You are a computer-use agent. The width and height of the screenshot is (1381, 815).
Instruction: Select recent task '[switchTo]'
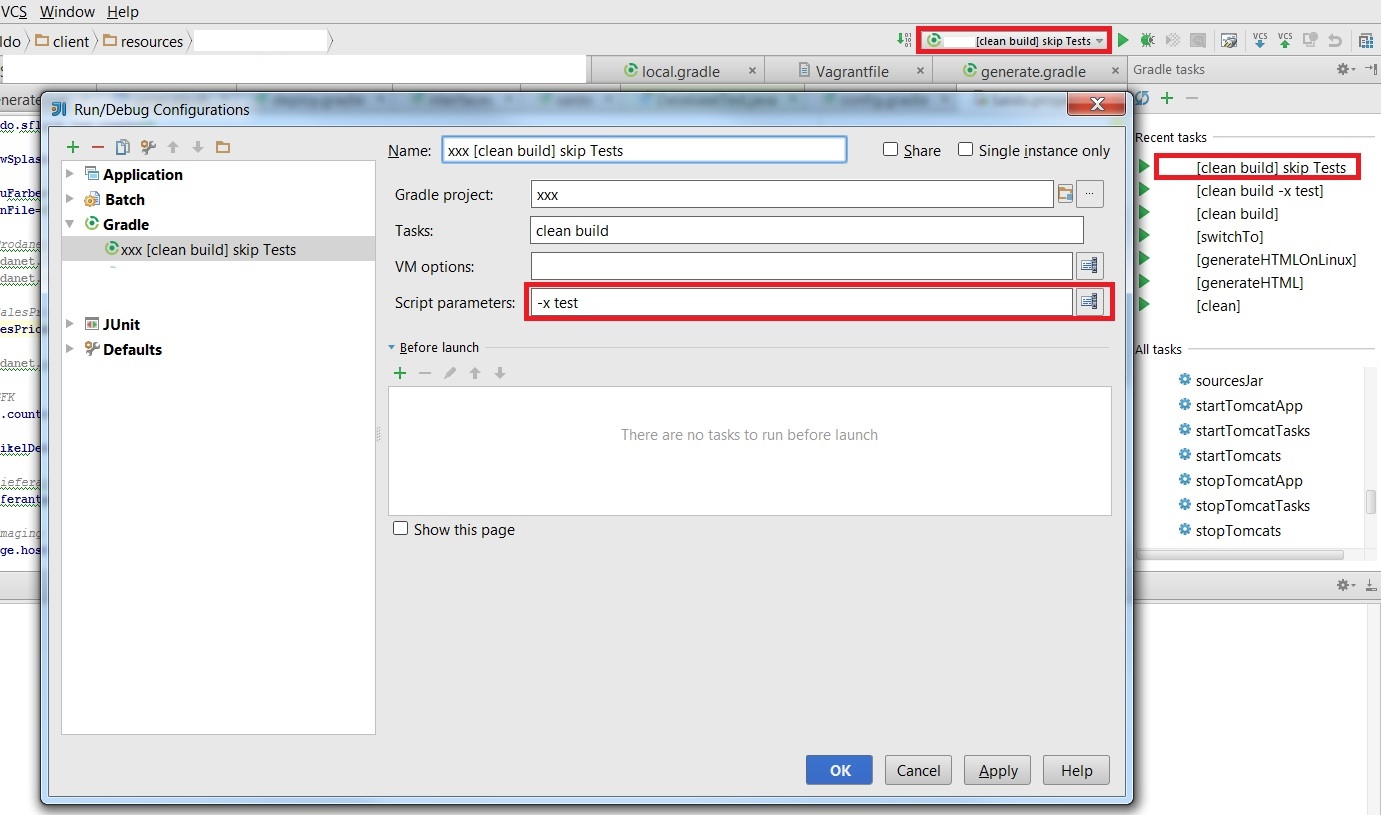point(1229,236)
